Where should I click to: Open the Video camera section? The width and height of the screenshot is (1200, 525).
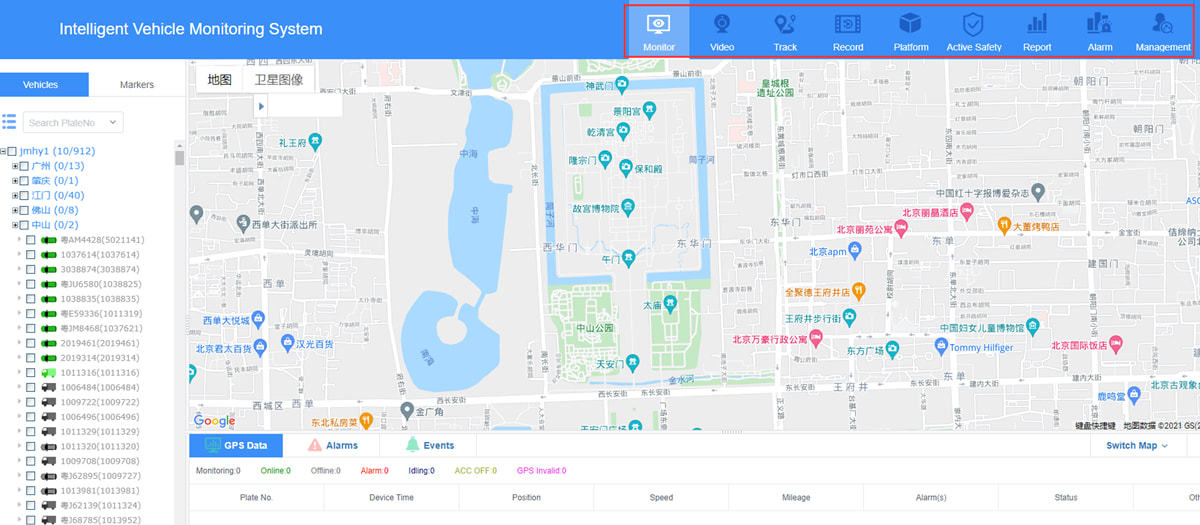721,31
